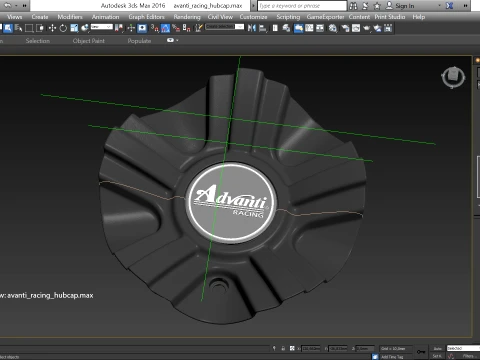This screenshot has height=360, width=480.
Task: Click Render in the Cloud icon
Action: tap(377, 28)
